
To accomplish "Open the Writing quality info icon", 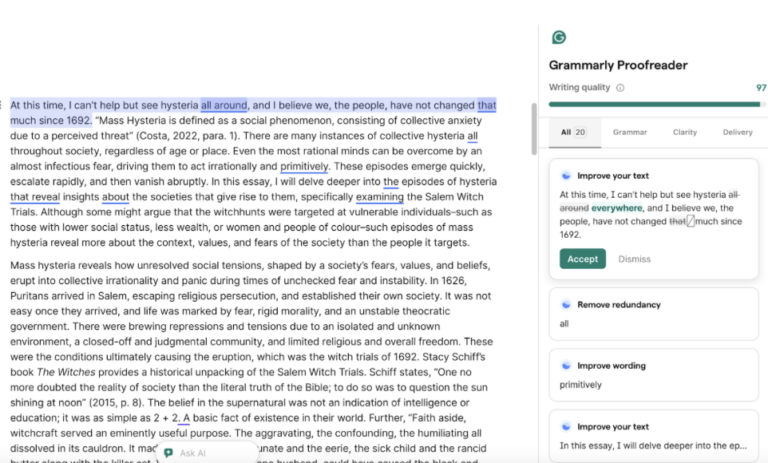I will click(620, 88).
